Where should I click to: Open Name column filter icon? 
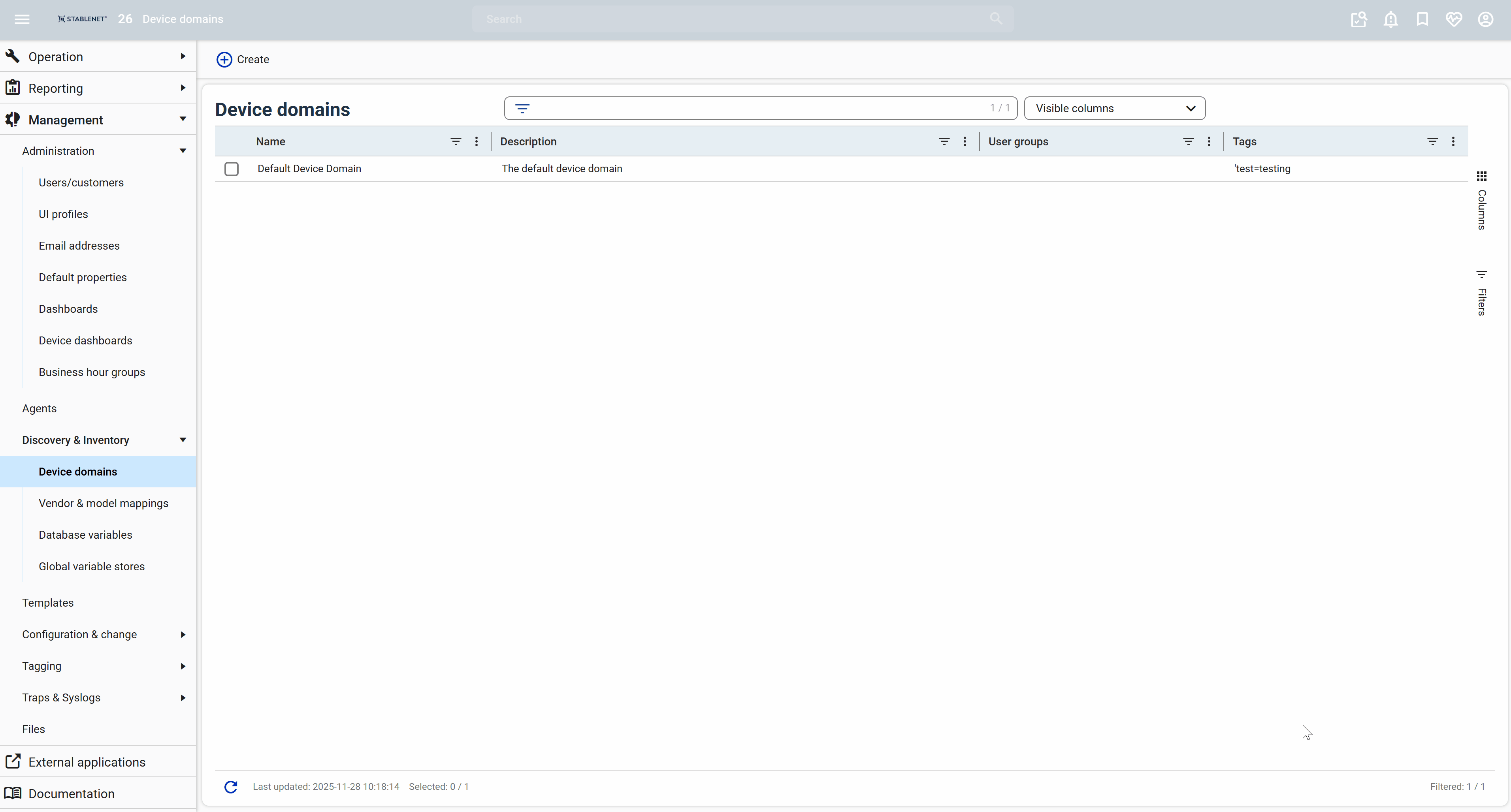pos(456,141)
